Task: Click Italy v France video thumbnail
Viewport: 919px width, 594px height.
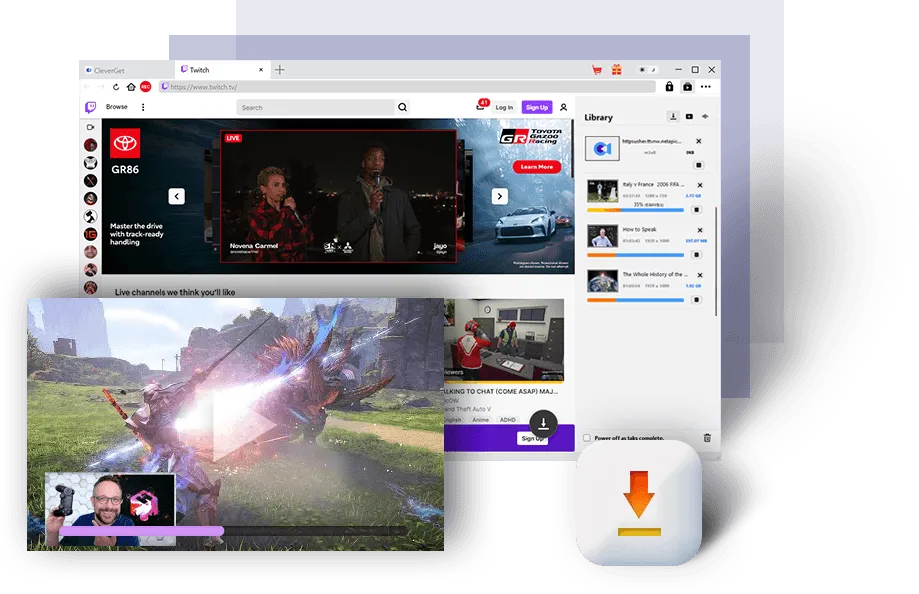Action: 603,192
